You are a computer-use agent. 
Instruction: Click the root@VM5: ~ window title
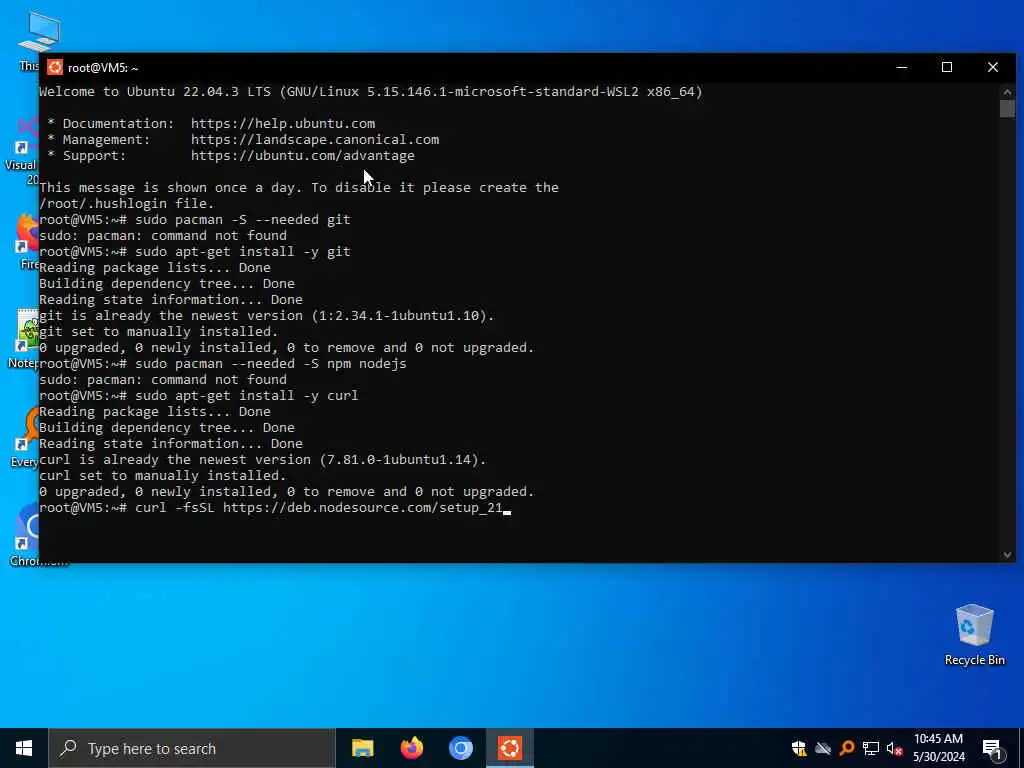point(103,68)
